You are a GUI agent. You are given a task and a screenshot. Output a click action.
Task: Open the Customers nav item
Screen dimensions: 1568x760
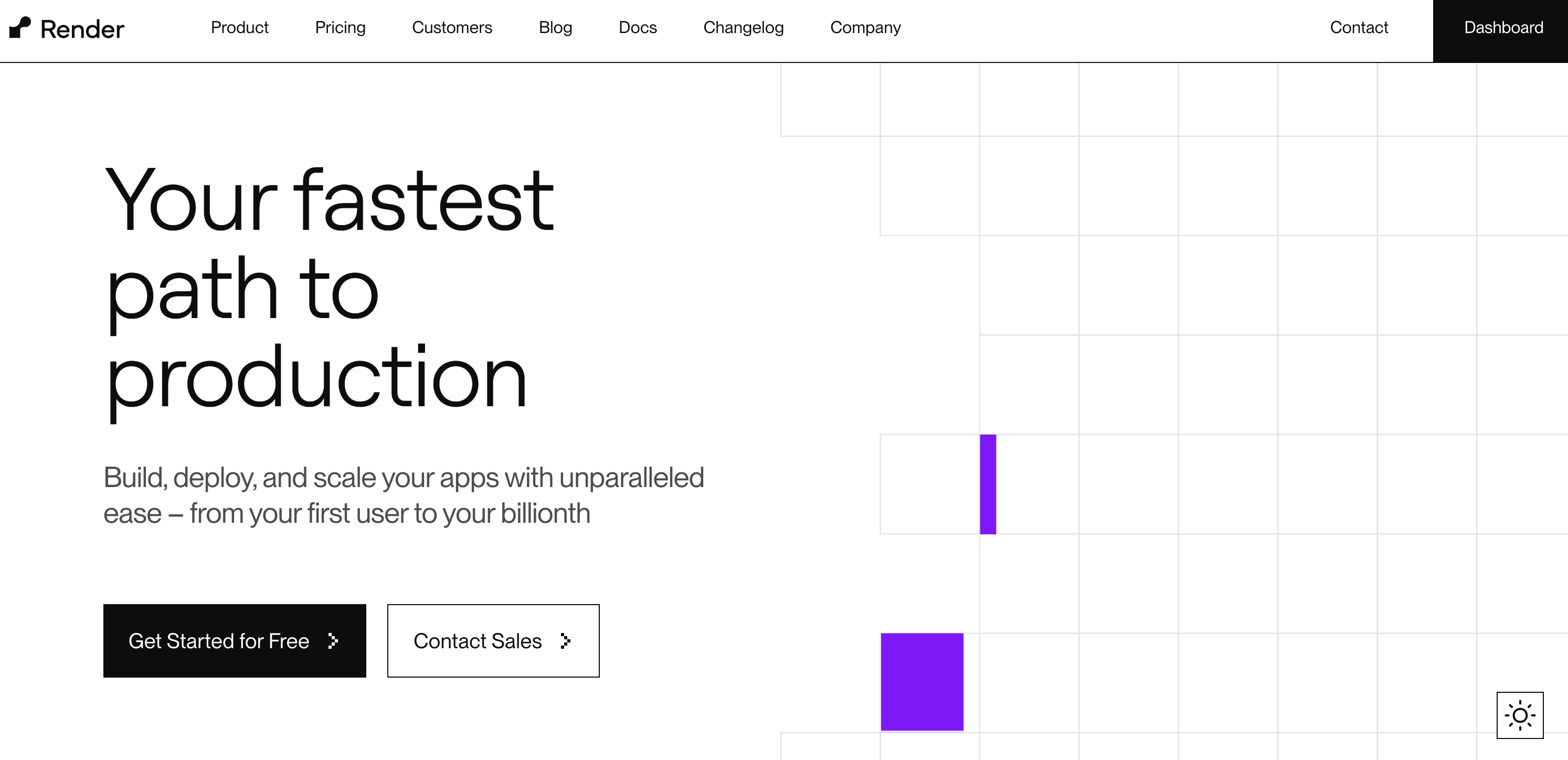pyautogui.click(x=452, y=27)
